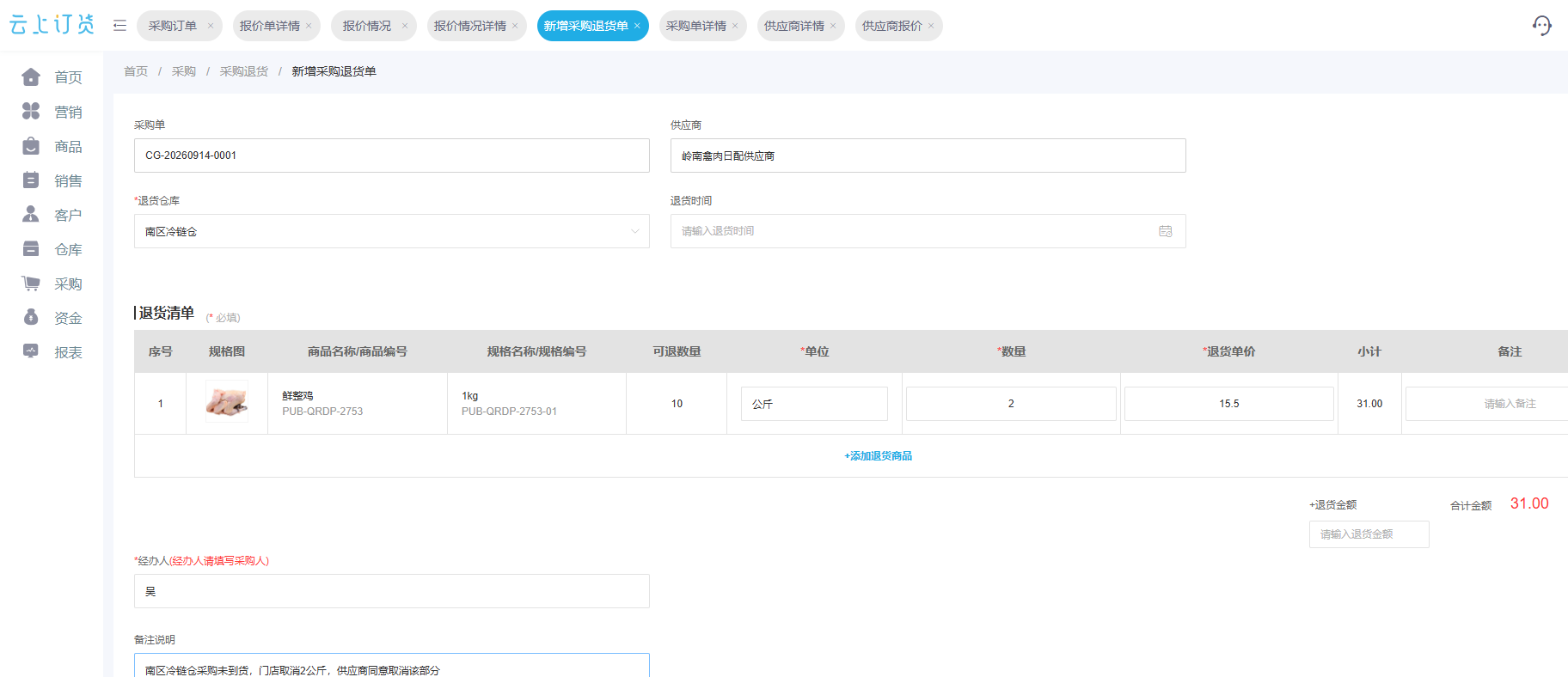Open the 仓库 warehouse sidebar icon

[31, 249]
